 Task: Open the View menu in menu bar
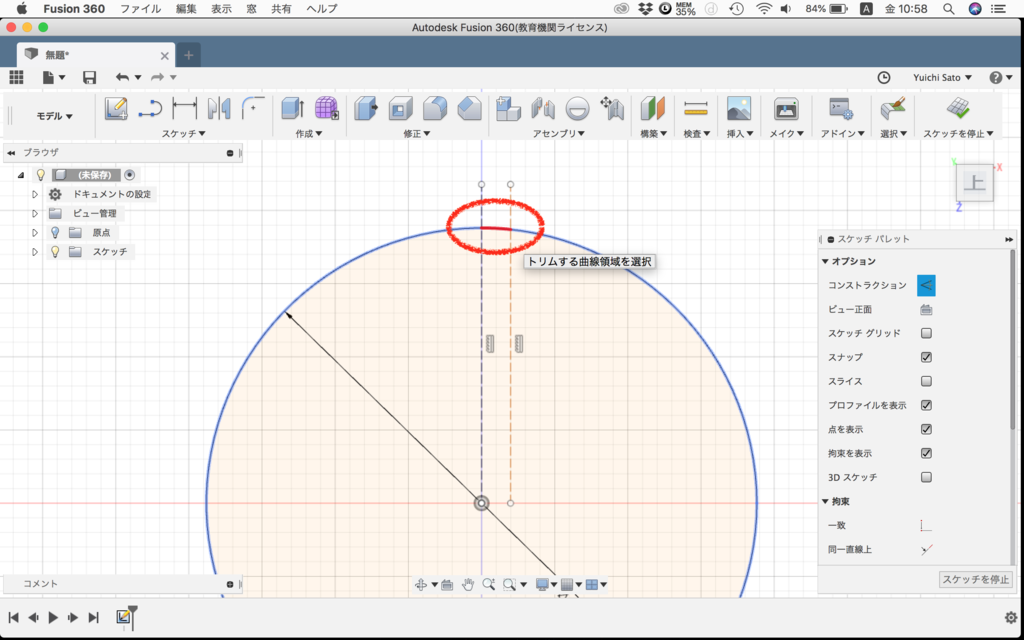pos(221,9)
